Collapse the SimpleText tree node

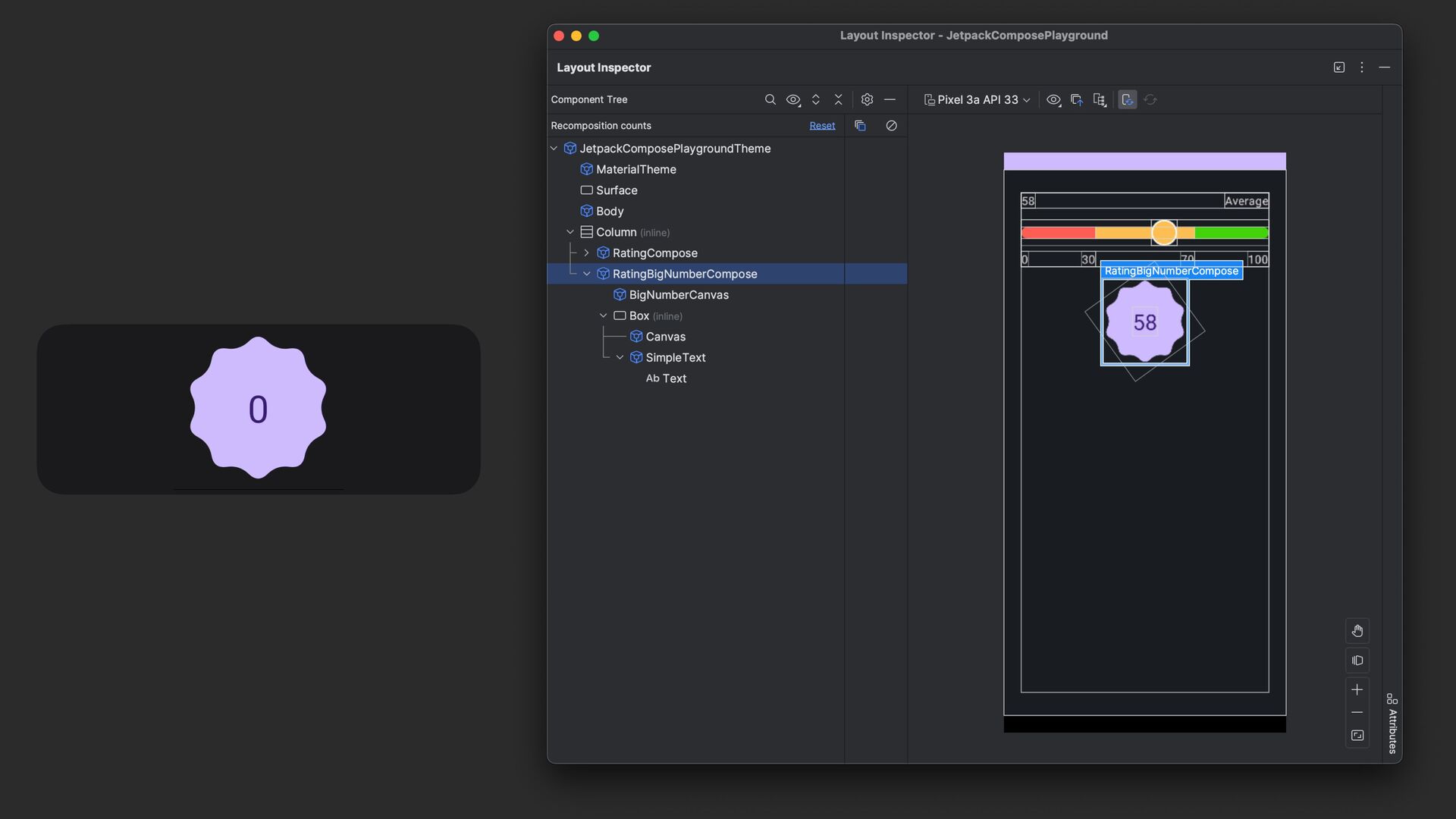(620, 357)
